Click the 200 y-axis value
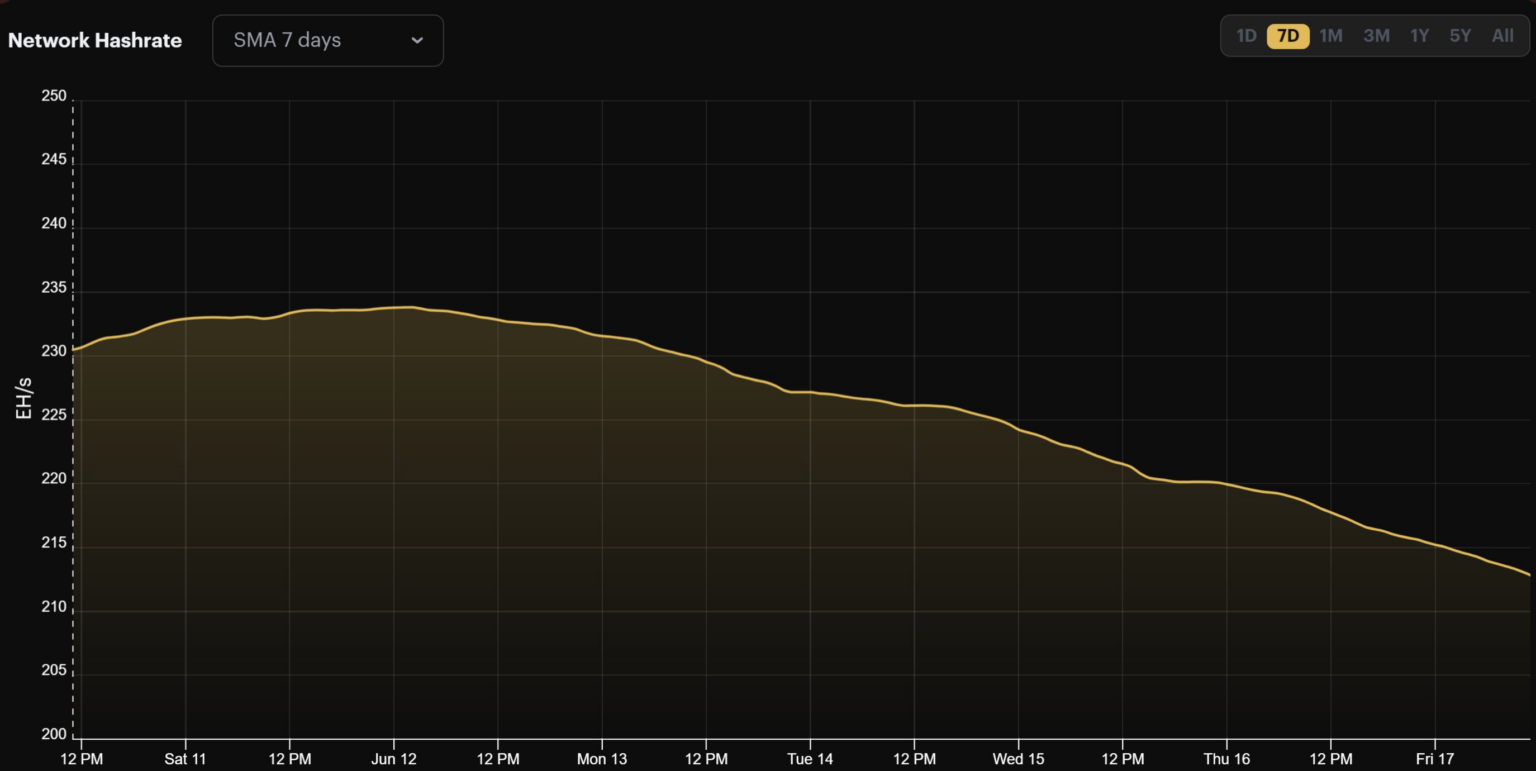This screenshot has width=1536, height=771. (54, 735)
